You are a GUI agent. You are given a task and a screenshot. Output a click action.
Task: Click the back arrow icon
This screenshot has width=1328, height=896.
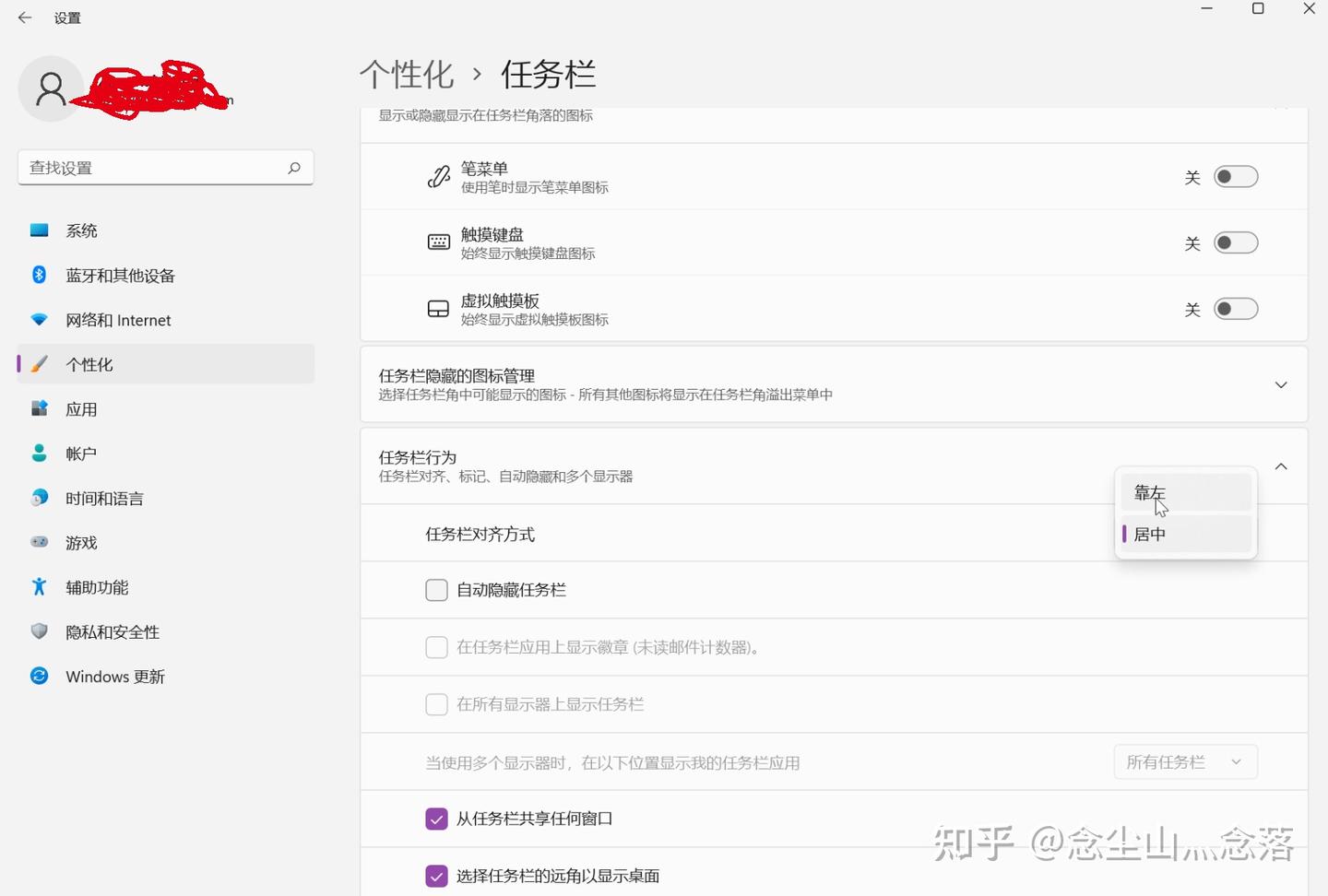pos(25,18)
